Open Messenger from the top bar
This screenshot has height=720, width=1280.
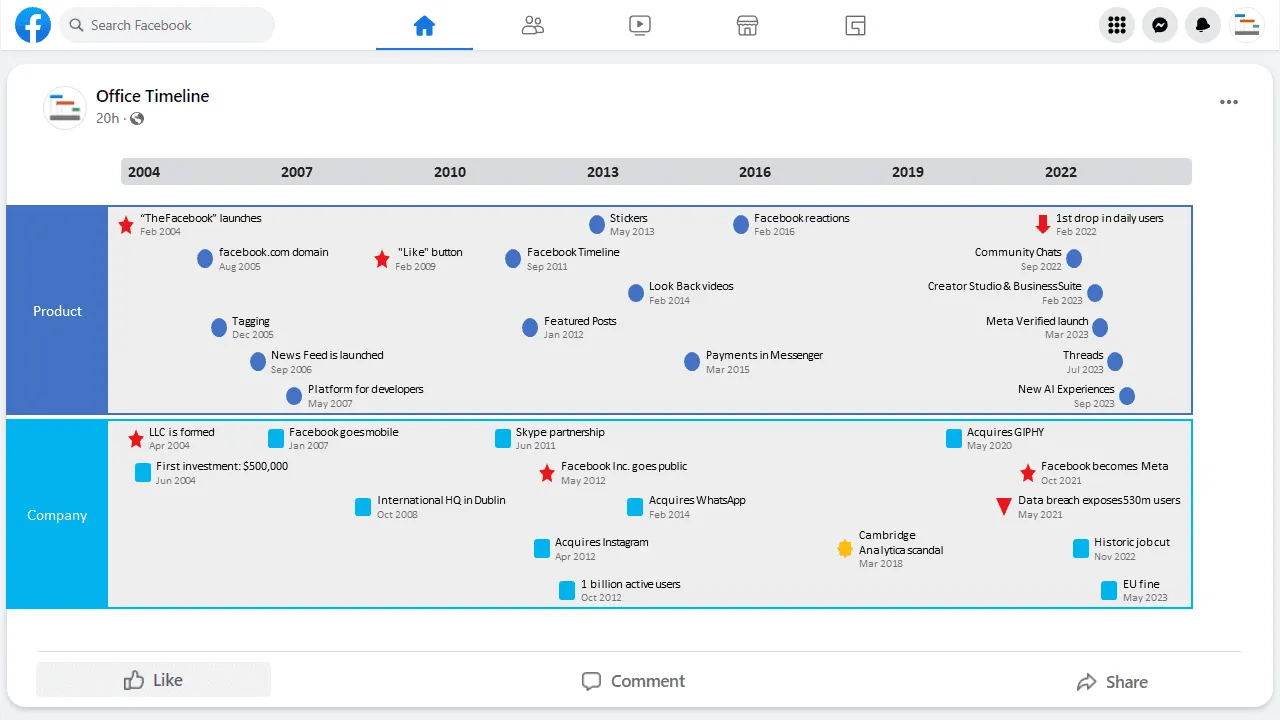[x=1159, y=25]
